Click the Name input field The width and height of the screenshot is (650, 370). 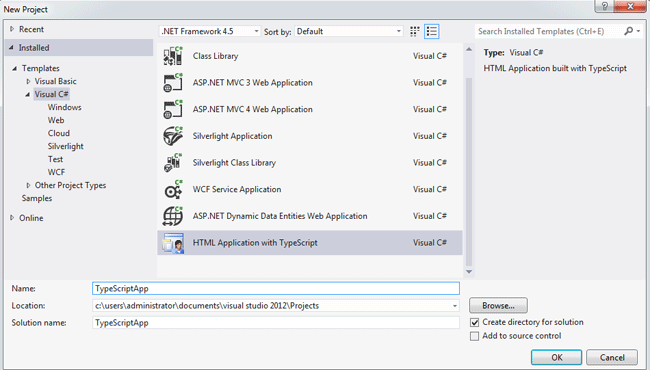pos(276,288)
